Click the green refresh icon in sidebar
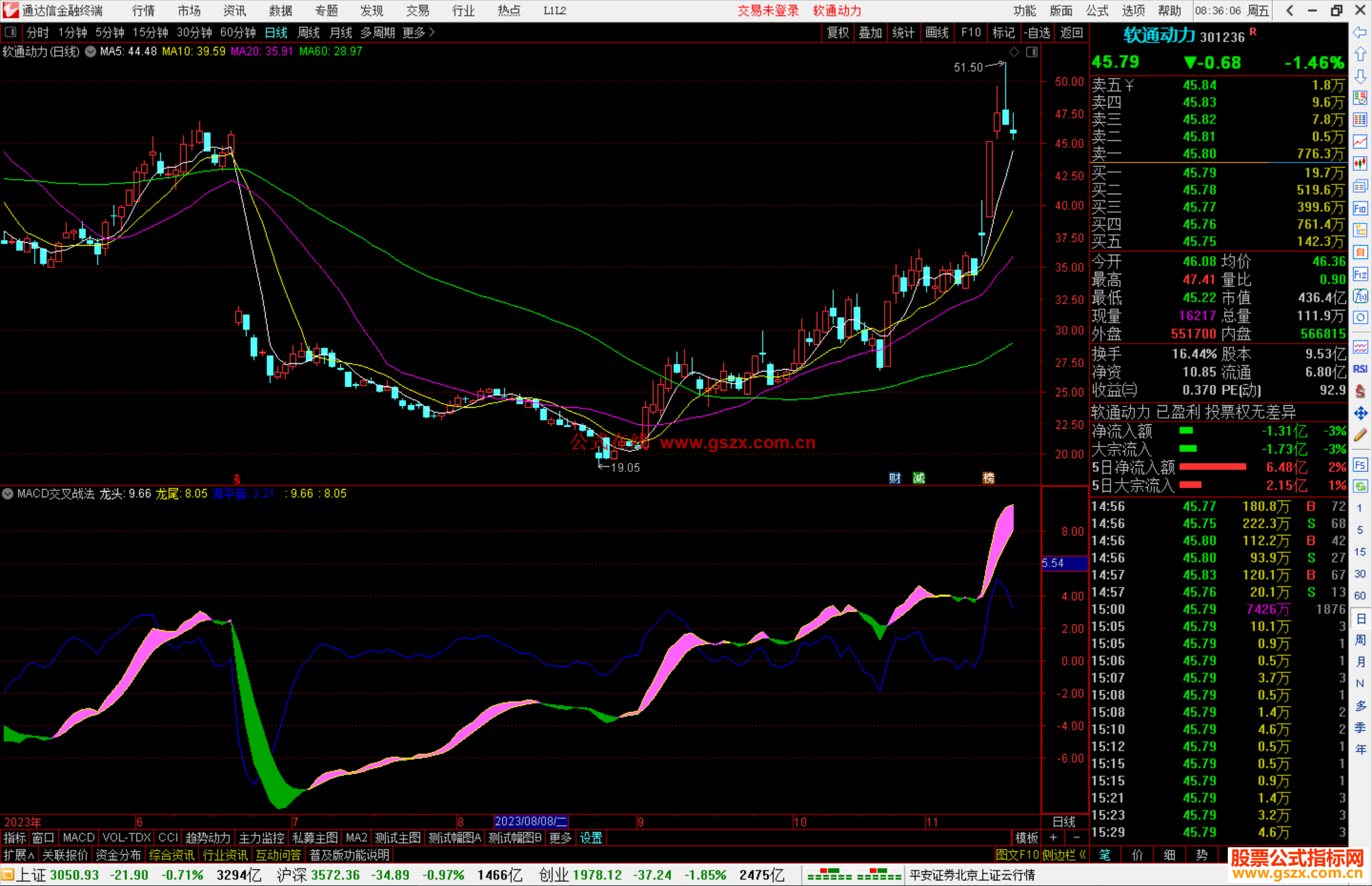This screenshot has width=1372, height=886. pyautogui.click(x=1360, y=487)
